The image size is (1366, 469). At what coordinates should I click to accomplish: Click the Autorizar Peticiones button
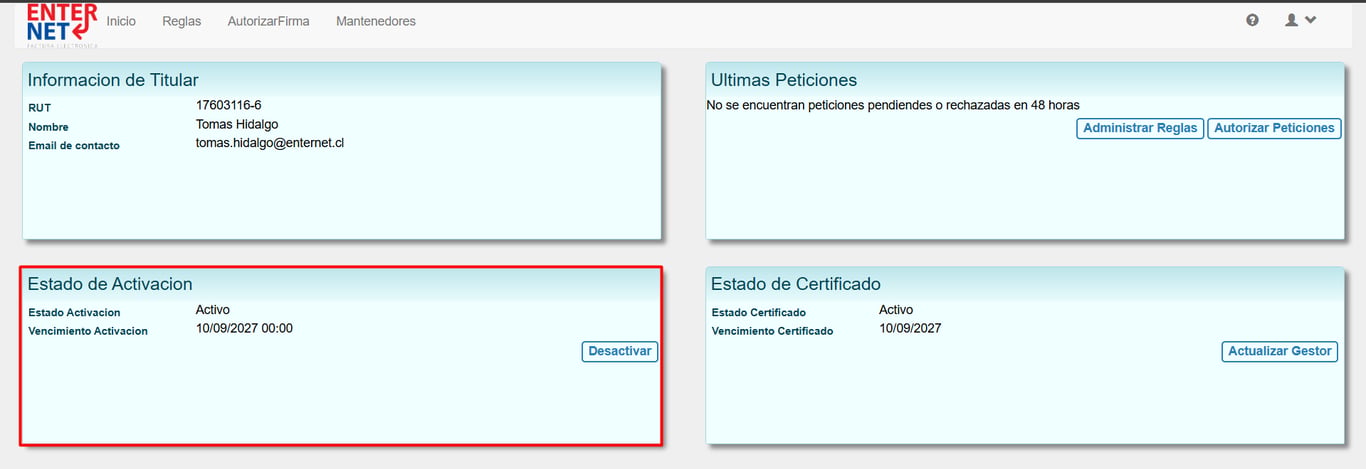1274,128
